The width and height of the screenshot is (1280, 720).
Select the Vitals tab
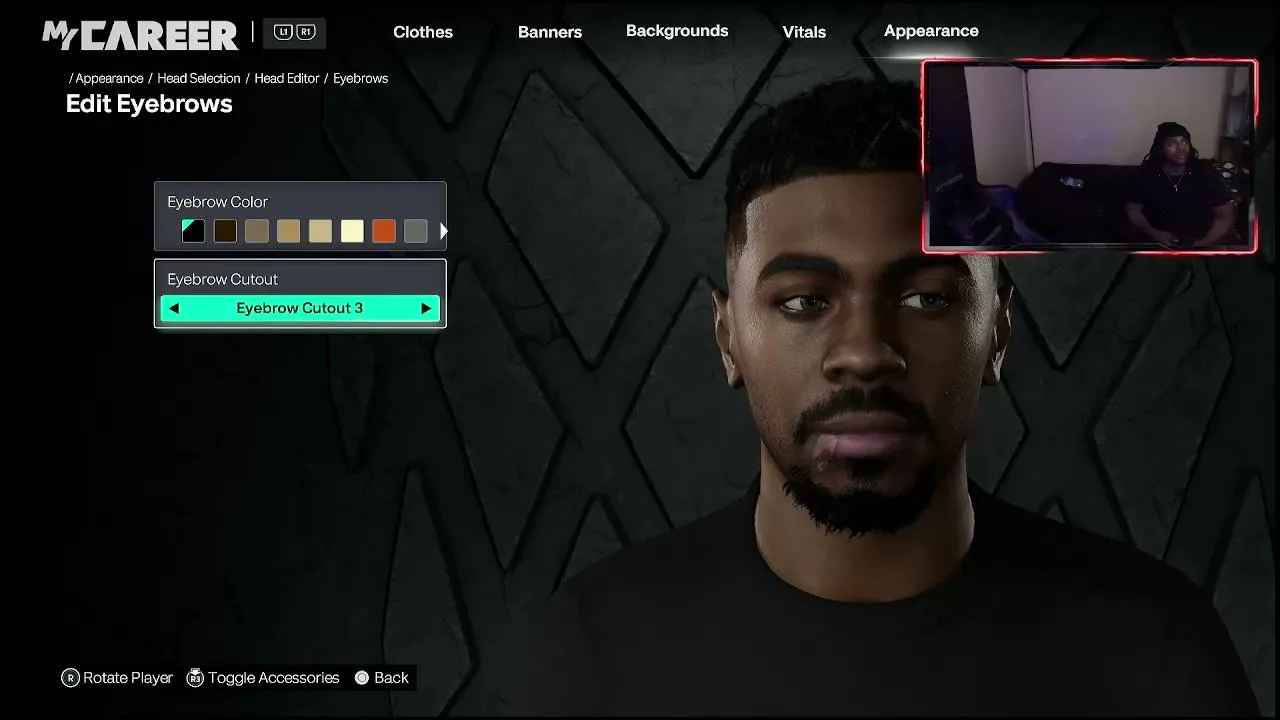[x=804, y=32]
